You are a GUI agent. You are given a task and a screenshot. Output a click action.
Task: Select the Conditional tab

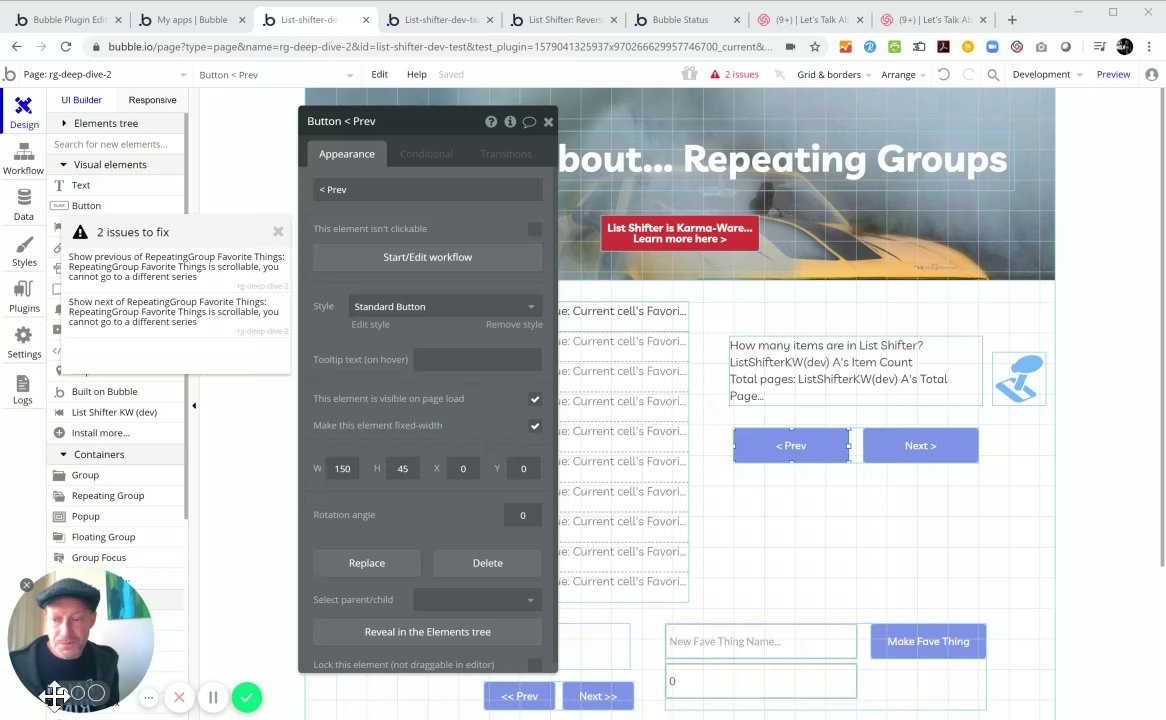pos(426,154)
